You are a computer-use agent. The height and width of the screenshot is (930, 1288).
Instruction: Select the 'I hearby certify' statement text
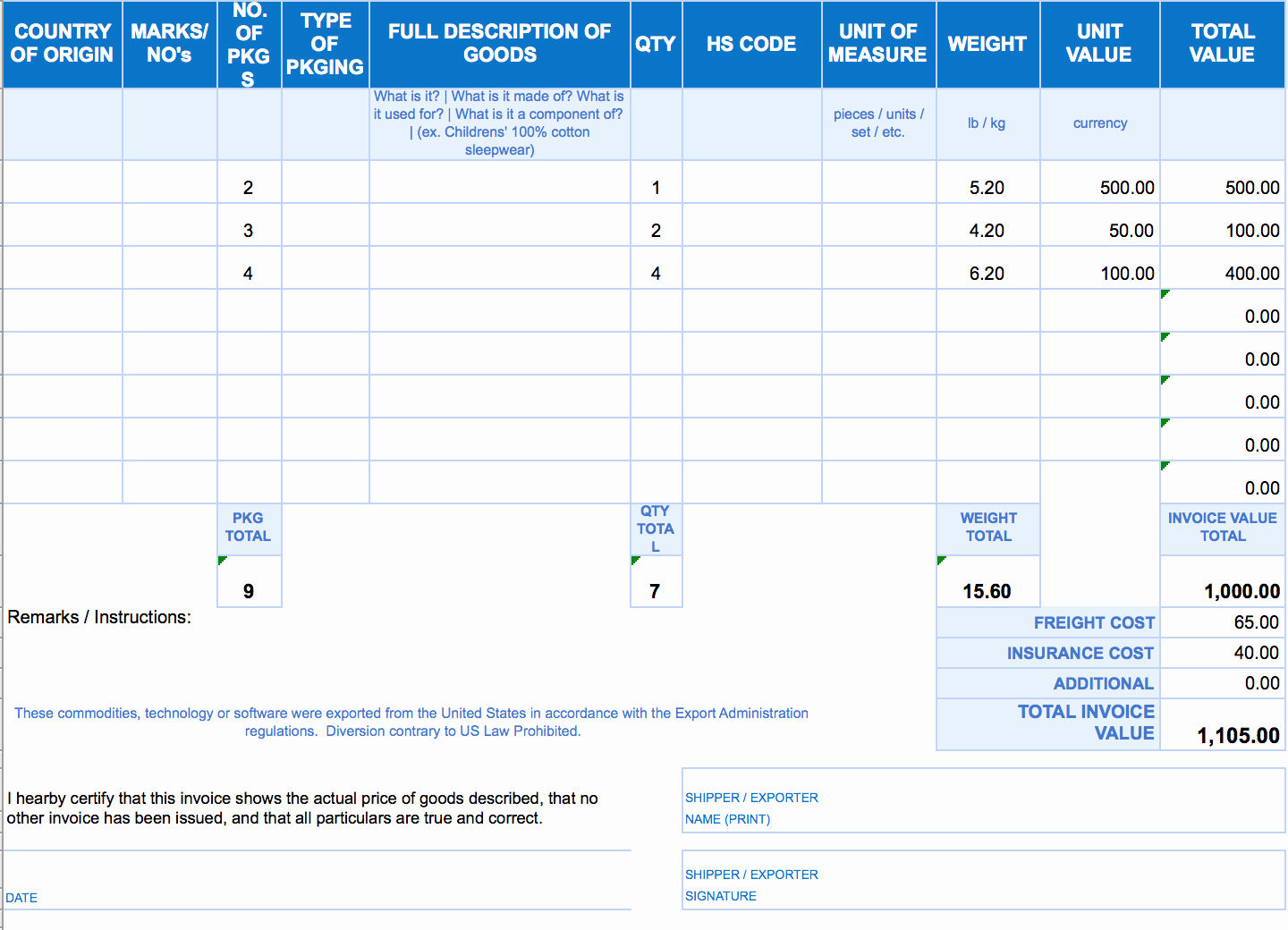pyautogui.click(x=302, y=807)
